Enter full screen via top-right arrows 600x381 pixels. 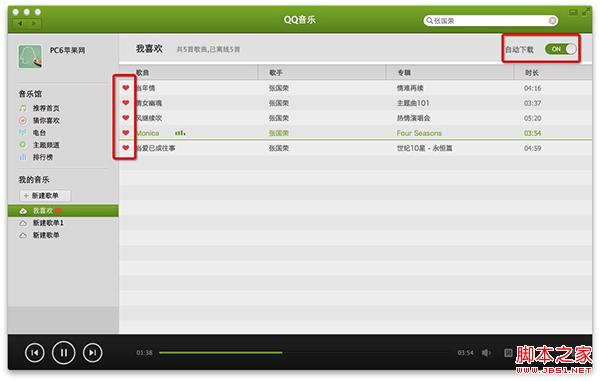[x=586, y=12]
